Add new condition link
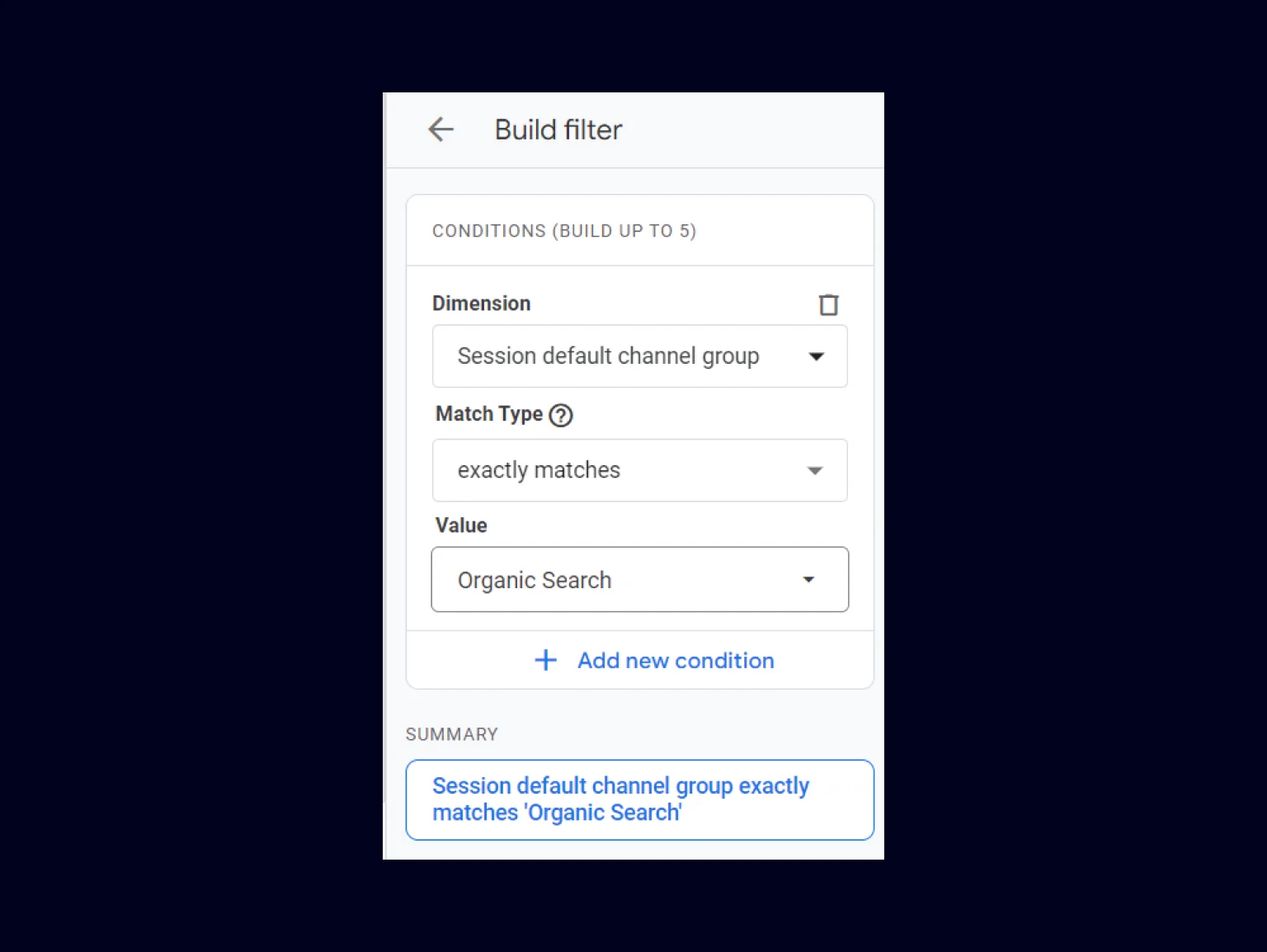 (x=676, y=661)
